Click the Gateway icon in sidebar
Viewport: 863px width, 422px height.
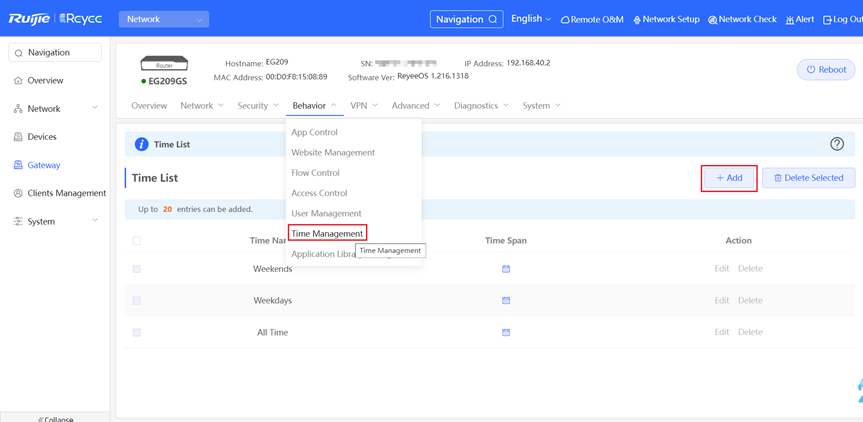(x=18, y=165)
